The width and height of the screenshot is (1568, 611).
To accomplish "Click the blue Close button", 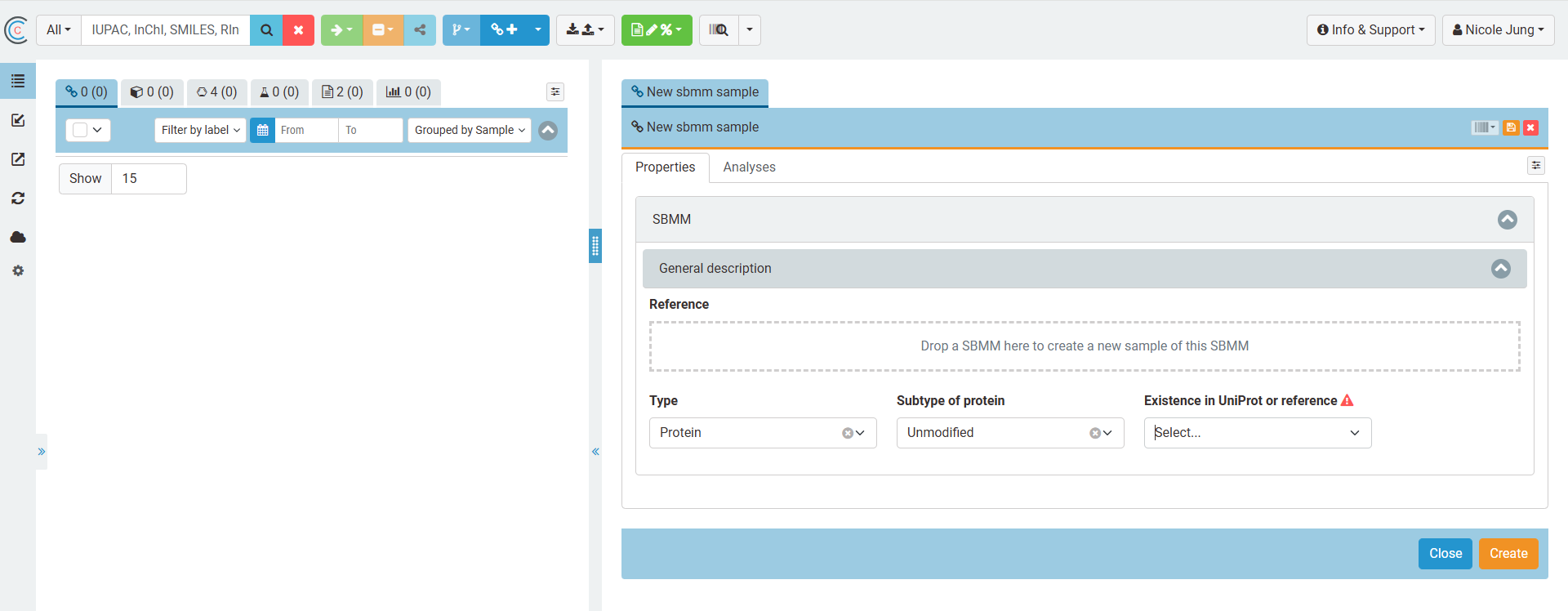I will [x=1445, y=553].
